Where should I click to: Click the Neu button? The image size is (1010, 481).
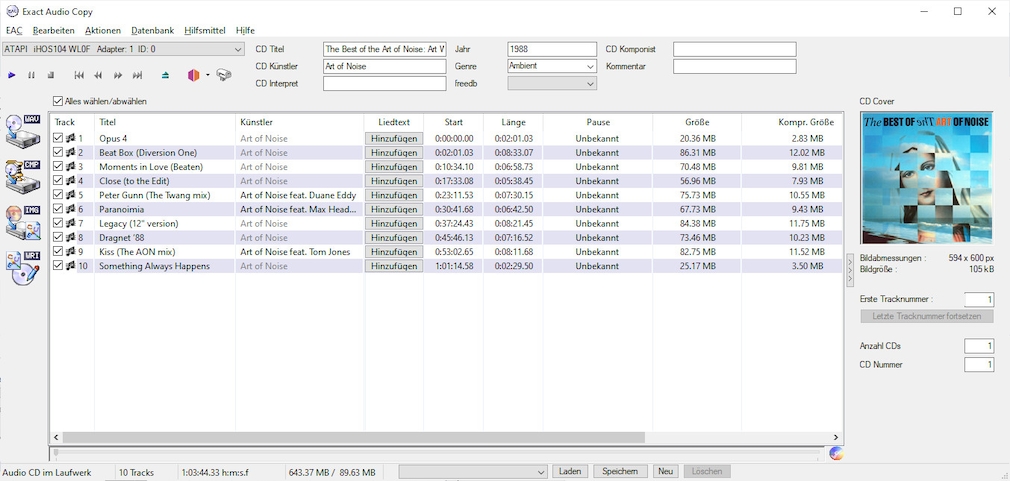[666, 472]
